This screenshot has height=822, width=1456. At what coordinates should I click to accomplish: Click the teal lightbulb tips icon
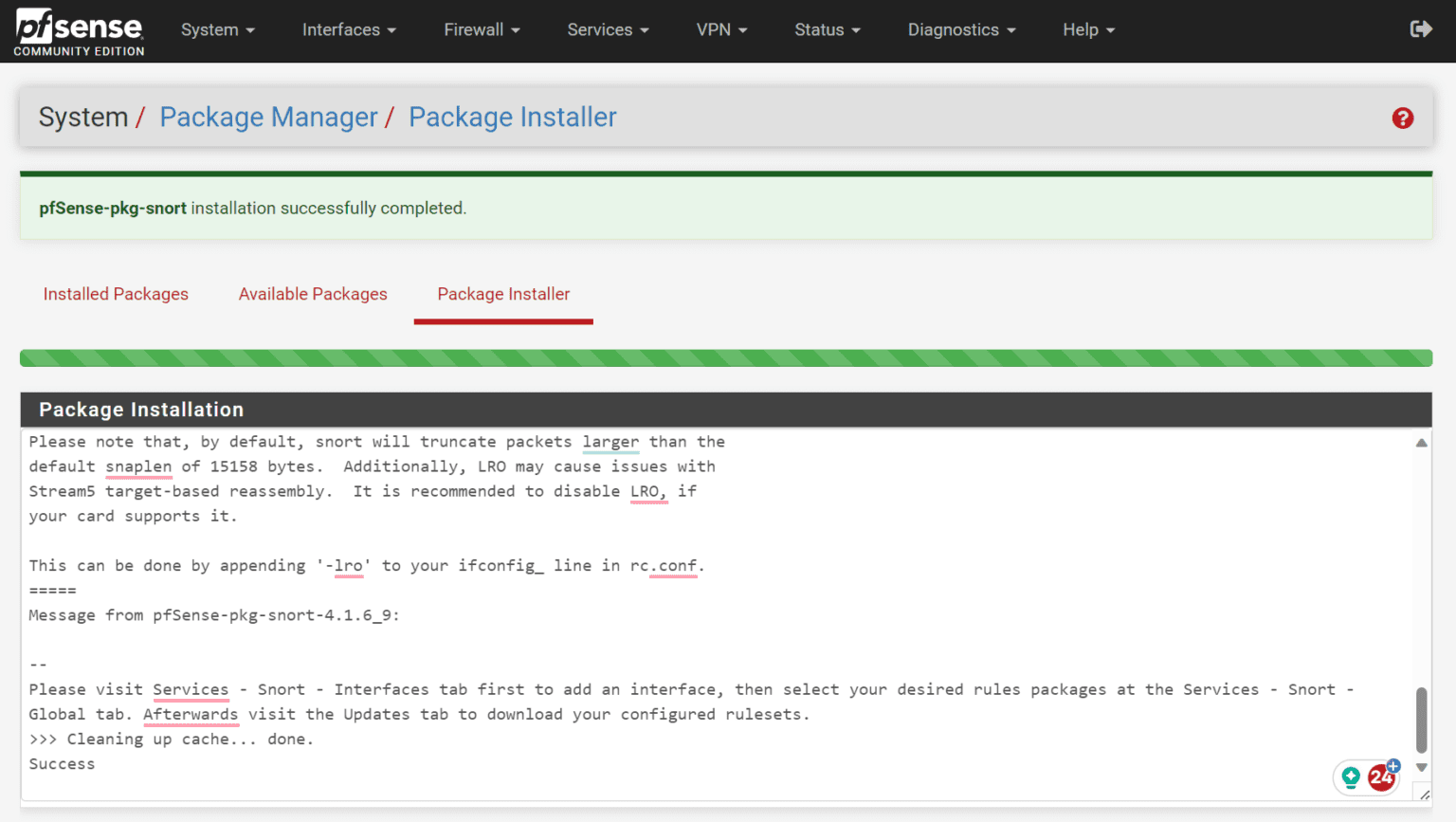coord(1350,776)
